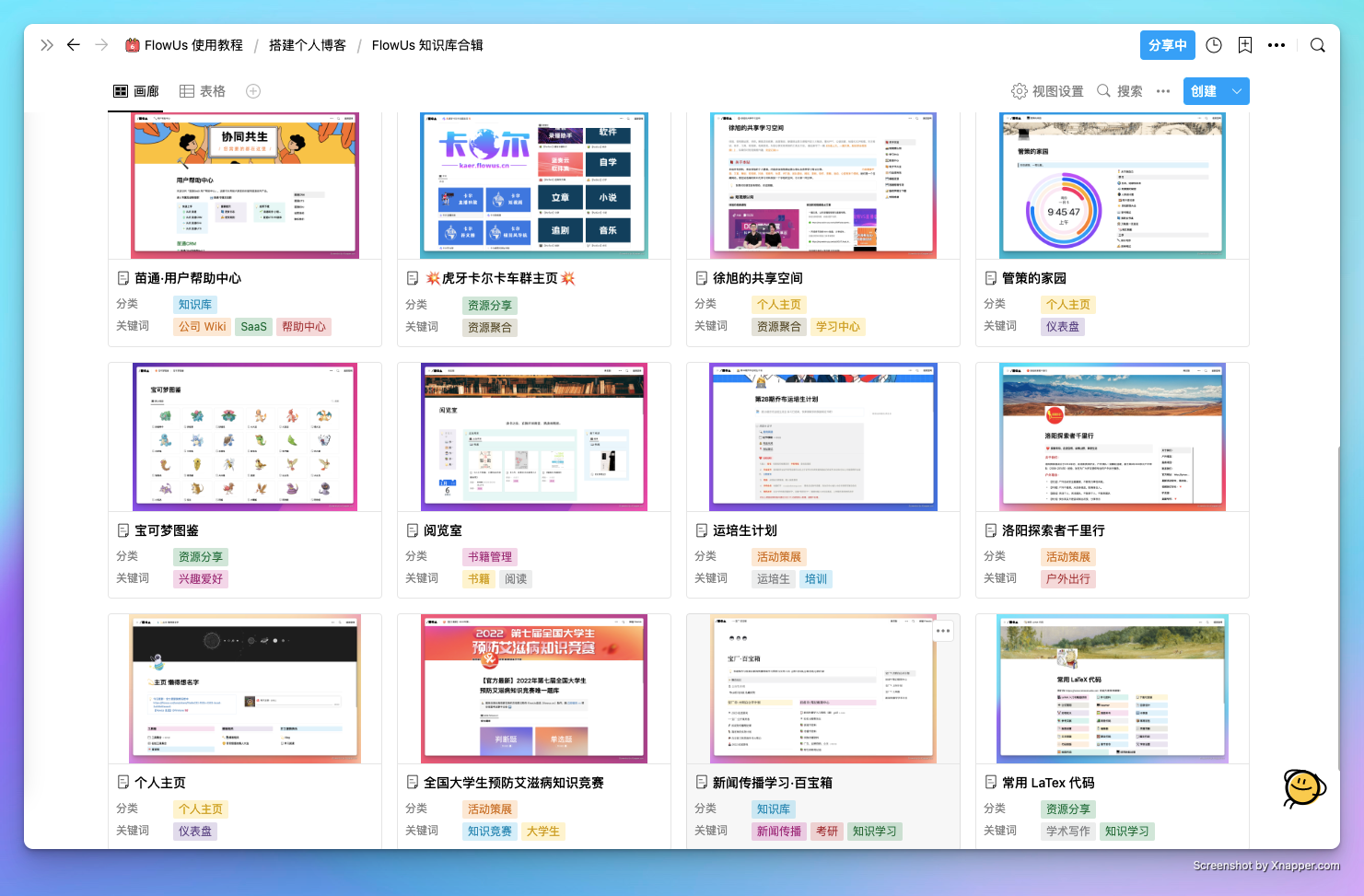
Task: Click the 搜索 magnifier in the view toolbar
Action: point(1103,91)
